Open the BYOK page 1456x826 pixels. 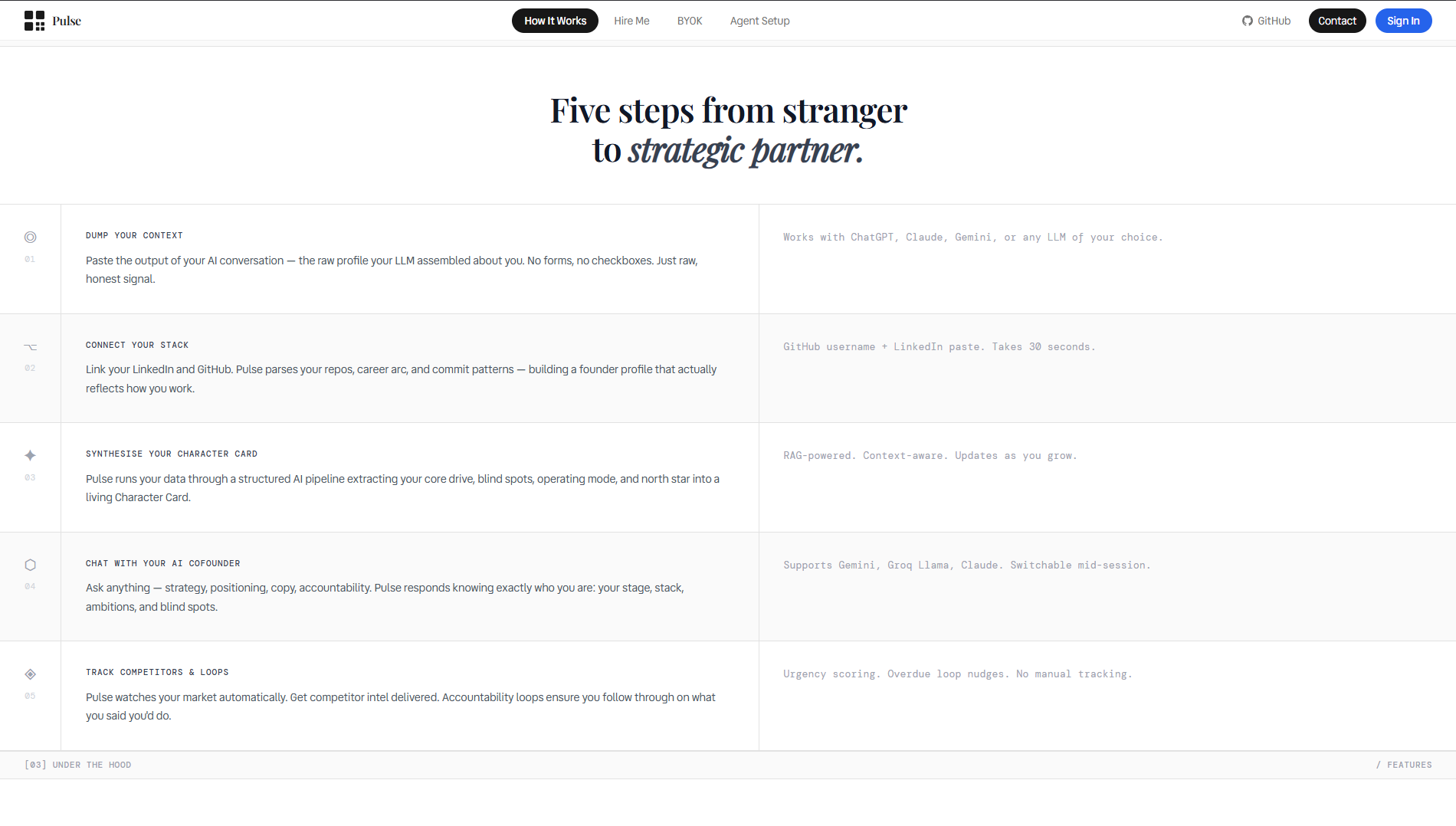pos(689,21)
